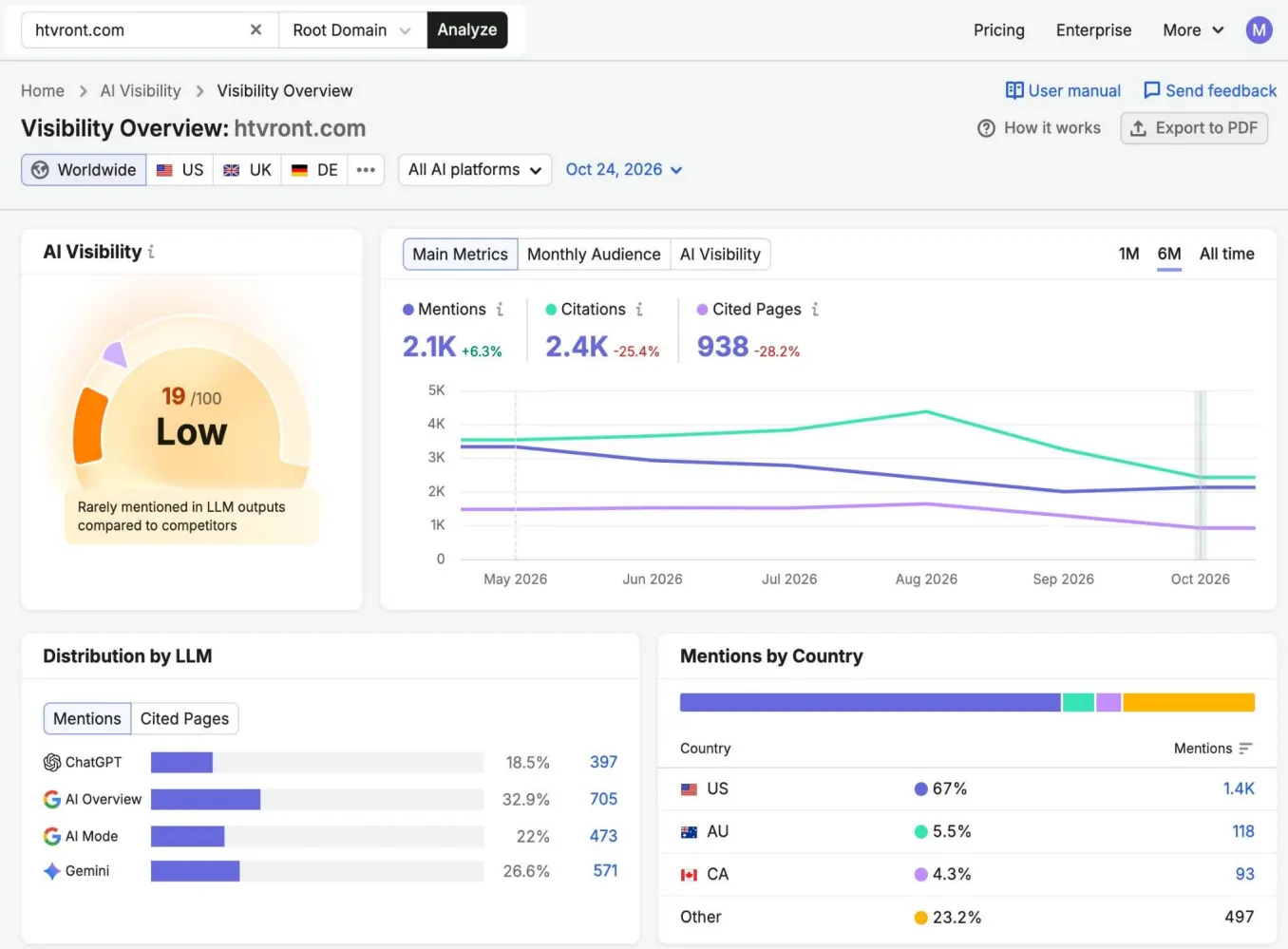Select the 6M chart range
This screenshot has width=1288, height=949.
(1169, 254)
